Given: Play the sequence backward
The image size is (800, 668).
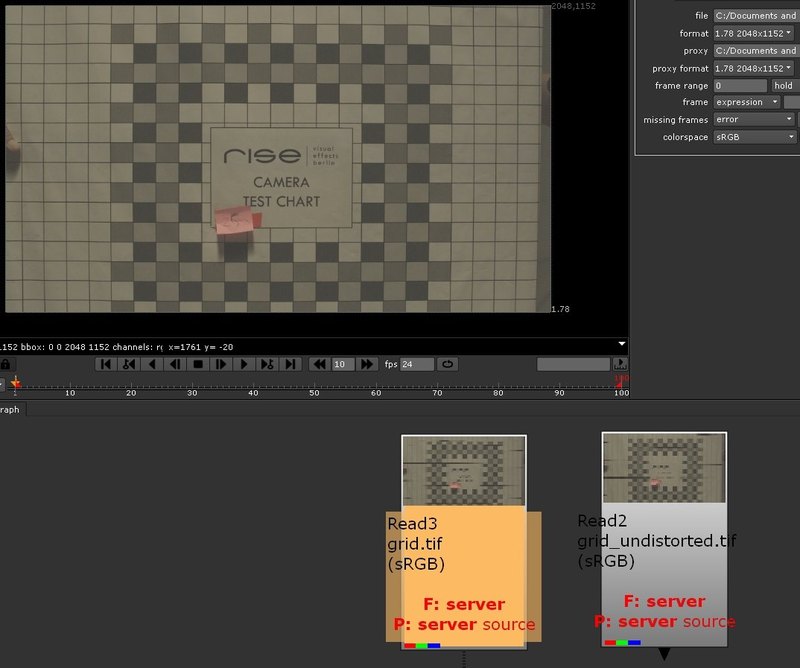Looking at the screenshot, I should pyautogui.click(x=152, y=365).
